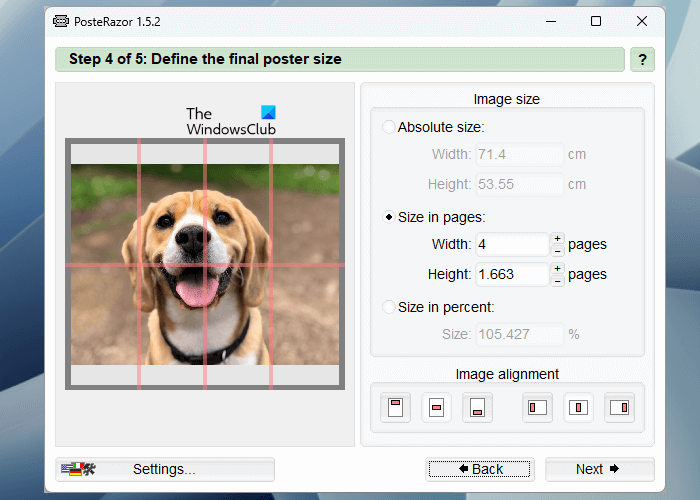Increase the pages Height with the plus stepper
700x500 pixels.
[x=557, y=268]
